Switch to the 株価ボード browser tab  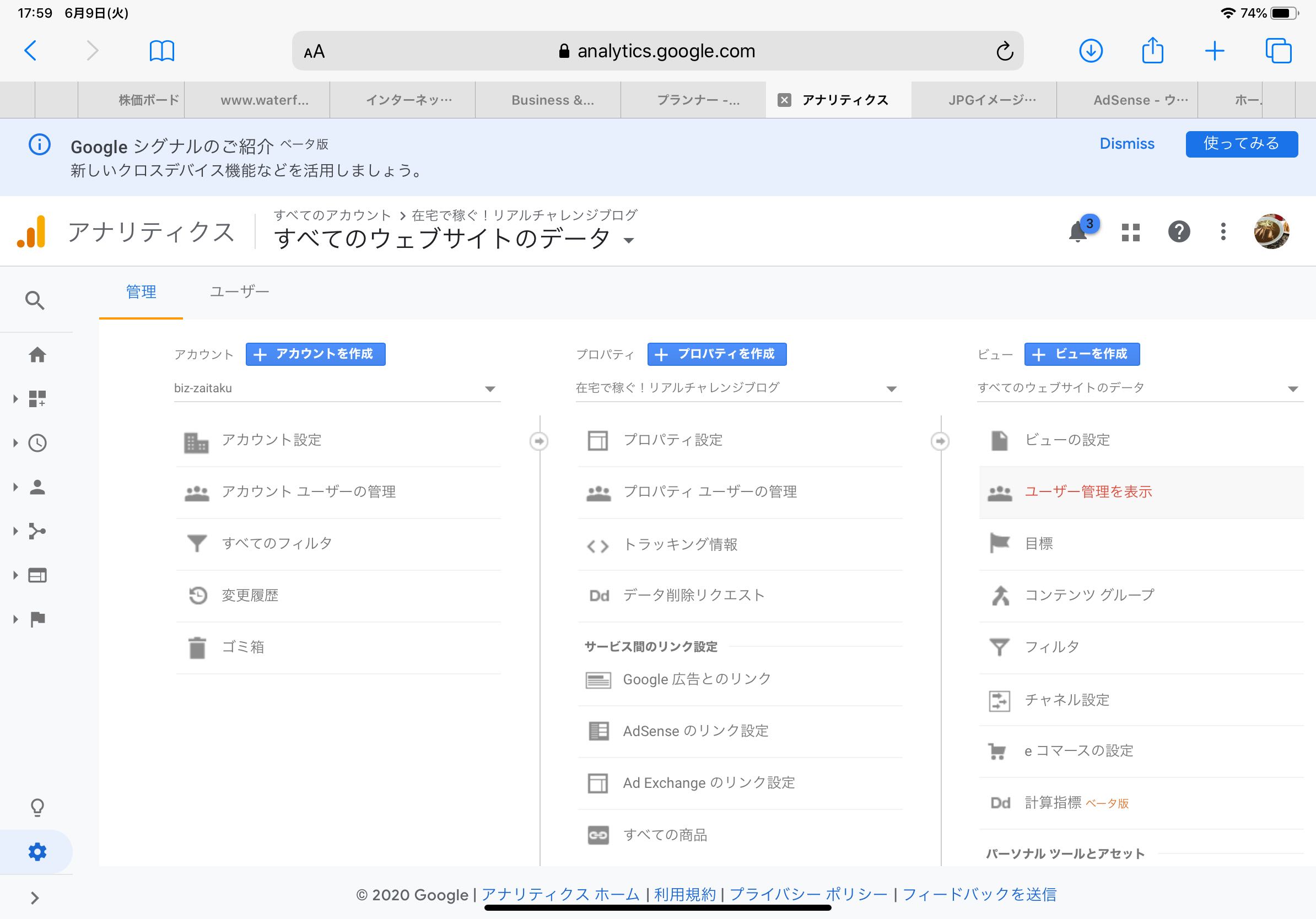point(131,100)
